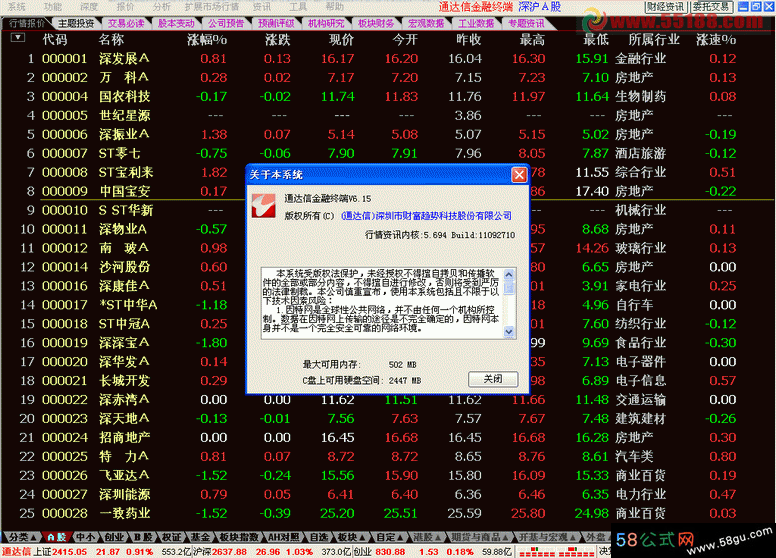
Task: Select the B股 bottom tab
Action: point(143,537)
